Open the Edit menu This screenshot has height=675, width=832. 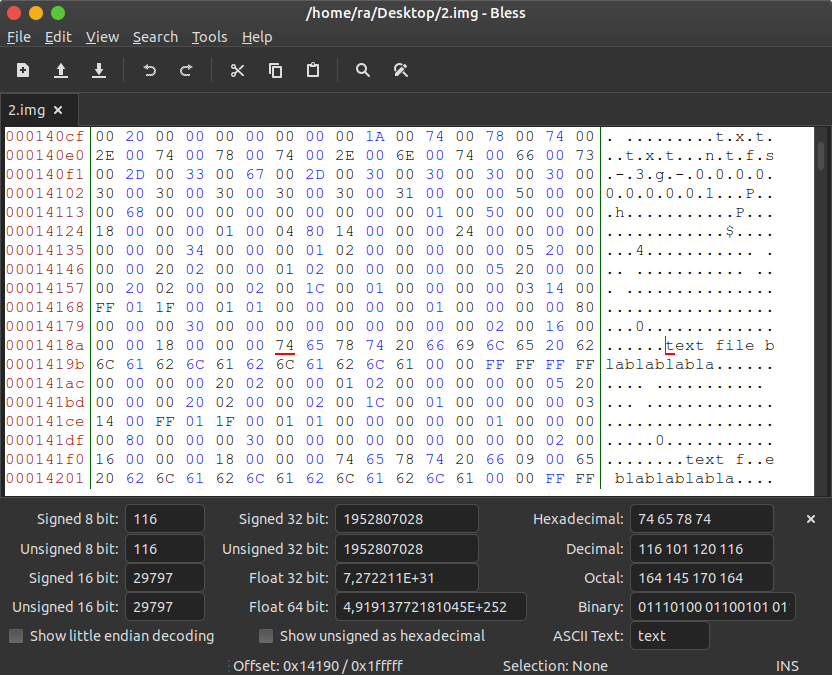pyautogui.click(x=58, y=37)
